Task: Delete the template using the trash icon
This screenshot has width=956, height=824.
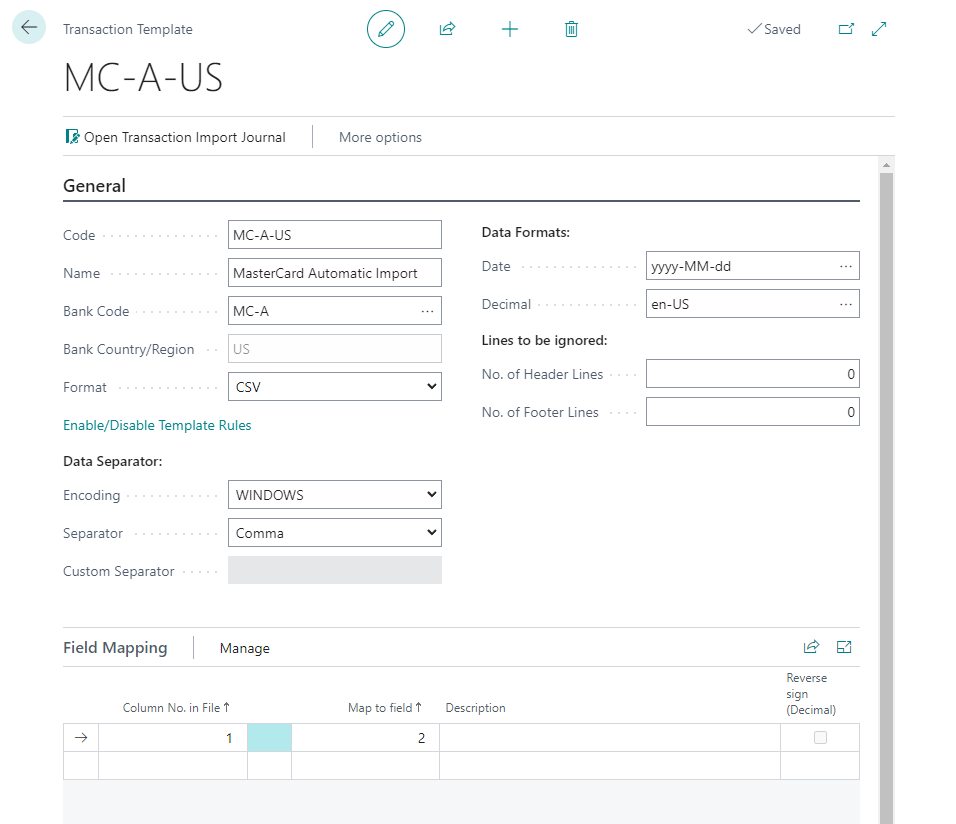Action: [x=571, y=29]
